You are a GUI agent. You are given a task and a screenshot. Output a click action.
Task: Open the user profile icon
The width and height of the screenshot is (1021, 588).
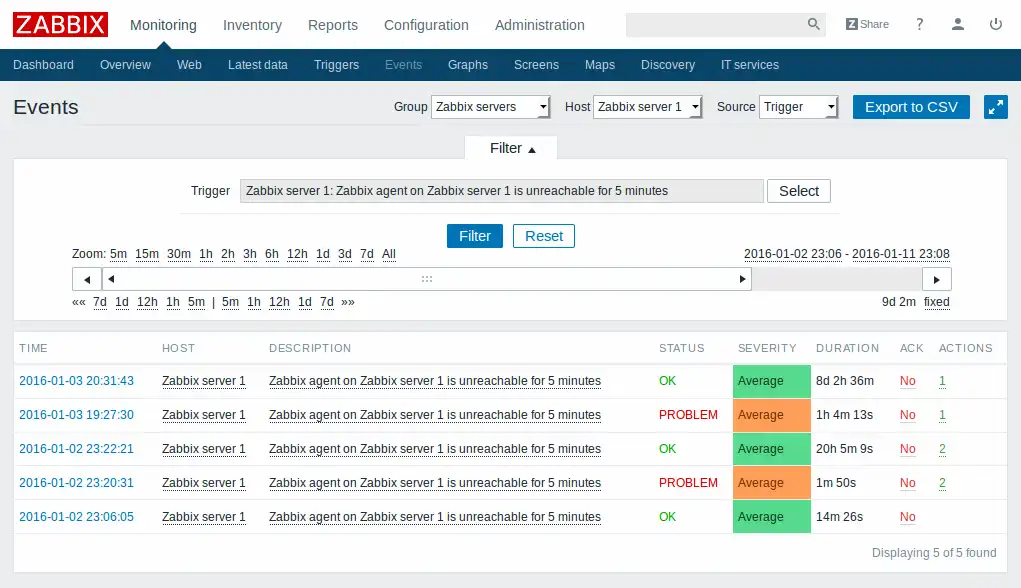pos(957,24)
